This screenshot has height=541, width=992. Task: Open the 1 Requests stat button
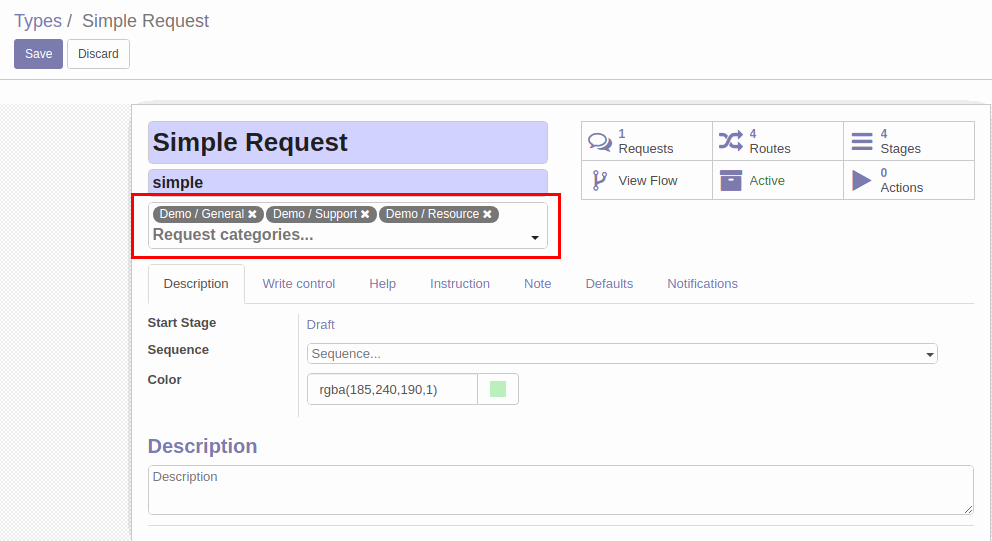tap(647, 141)
